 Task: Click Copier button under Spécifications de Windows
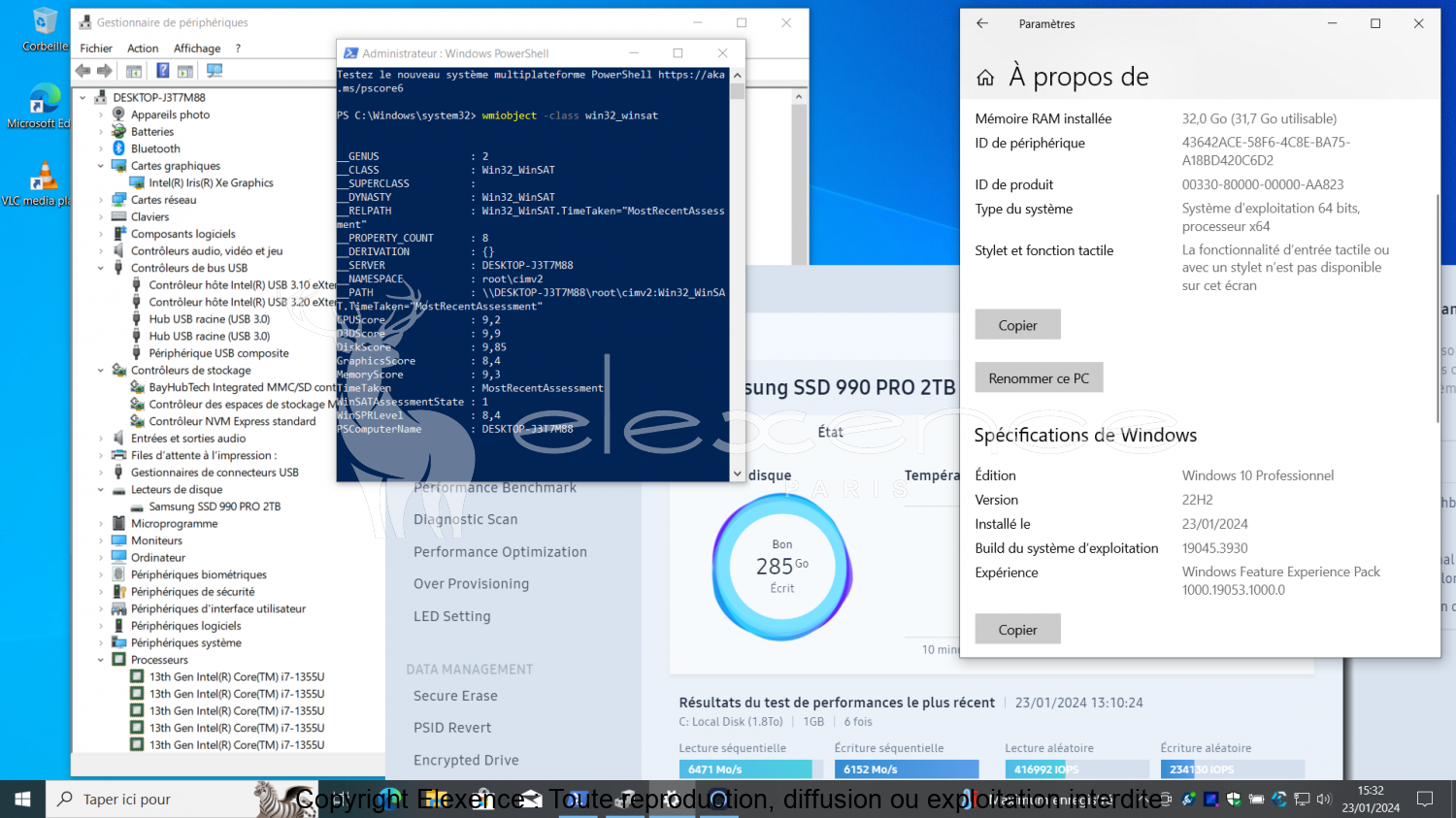1017,630
